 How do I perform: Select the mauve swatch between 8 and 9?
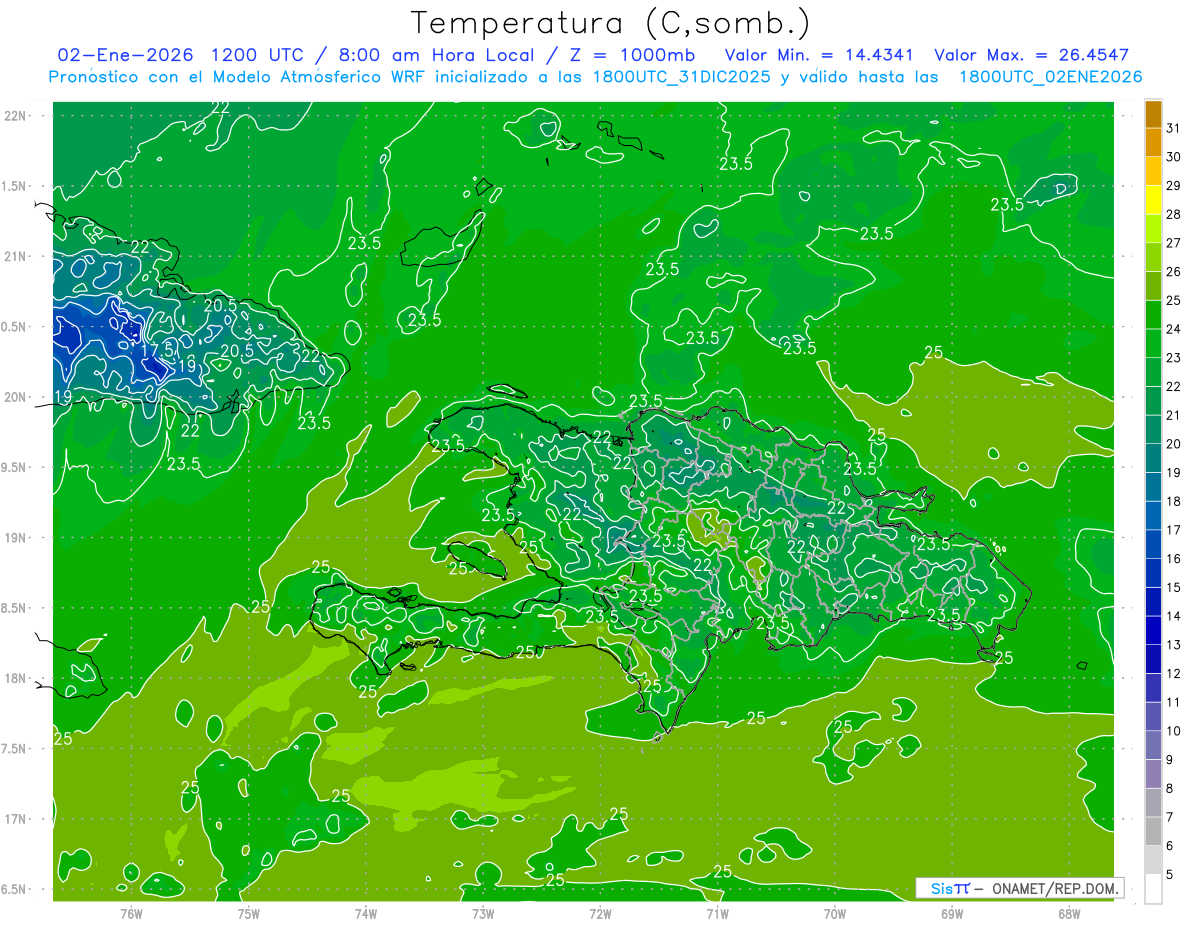tap(1153, 774)
